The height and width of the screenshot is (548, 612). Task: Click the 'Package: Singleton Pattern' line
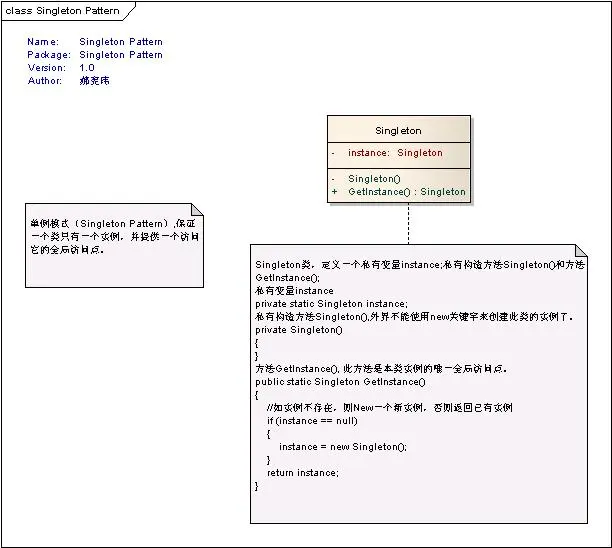click(95, 55)
